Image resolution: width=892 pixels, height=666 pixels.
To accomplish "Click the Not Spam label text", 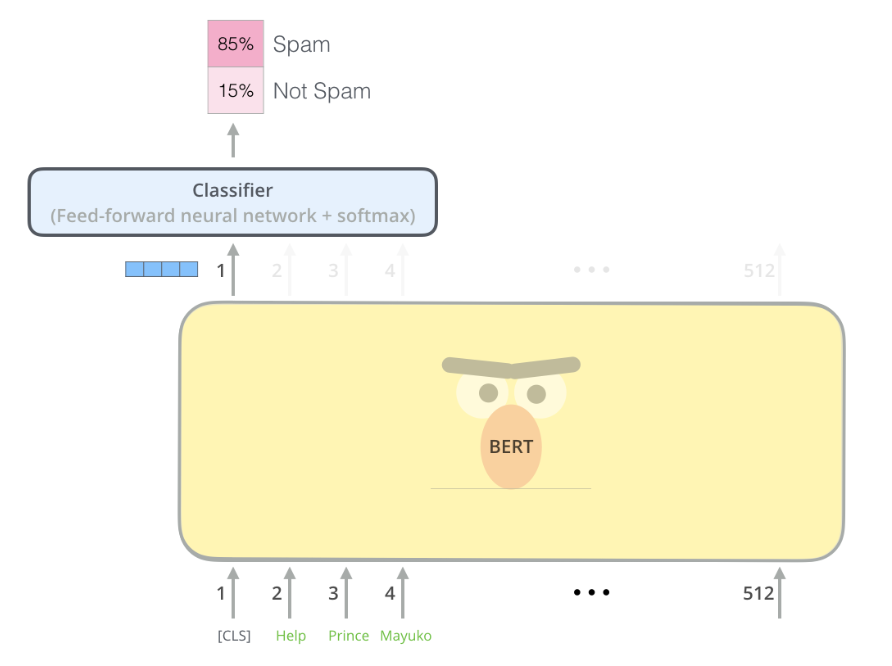I will coord(321,91).
